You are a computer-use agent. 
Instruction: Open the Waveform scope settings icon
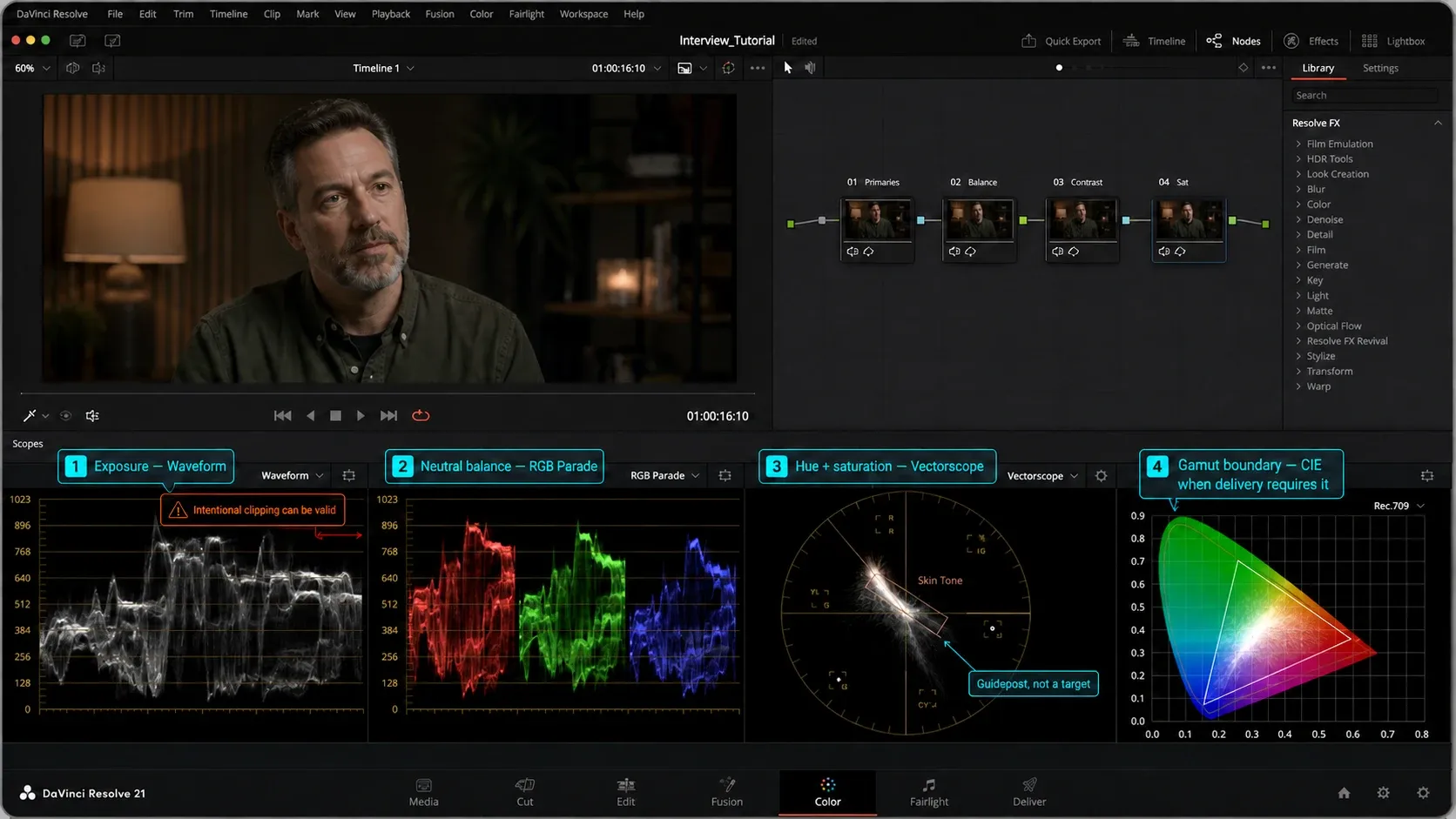(x=349, y=475)
